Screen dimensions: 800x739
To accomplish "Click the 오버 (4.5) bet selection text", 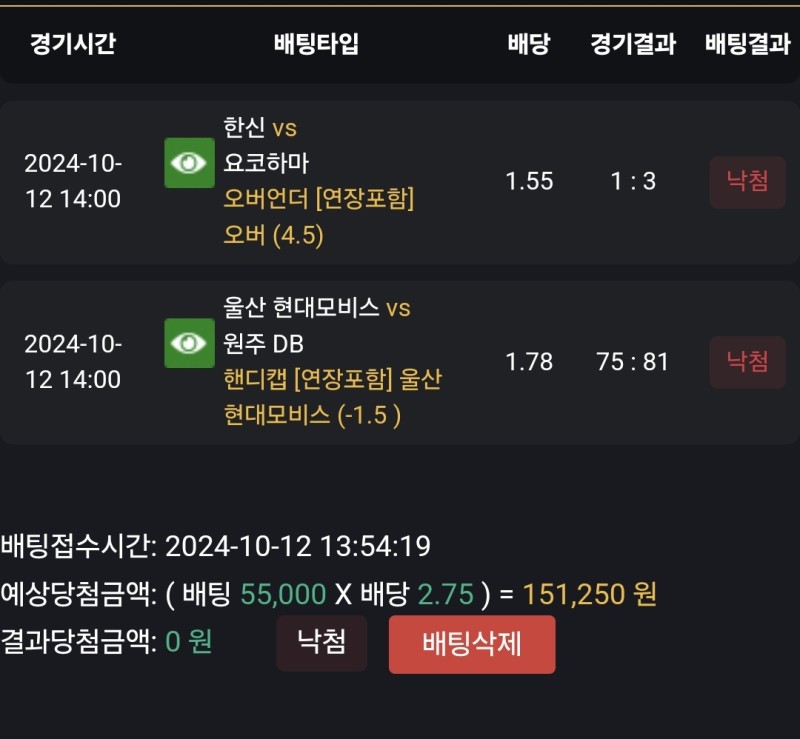I will click(x=274, y=236).
